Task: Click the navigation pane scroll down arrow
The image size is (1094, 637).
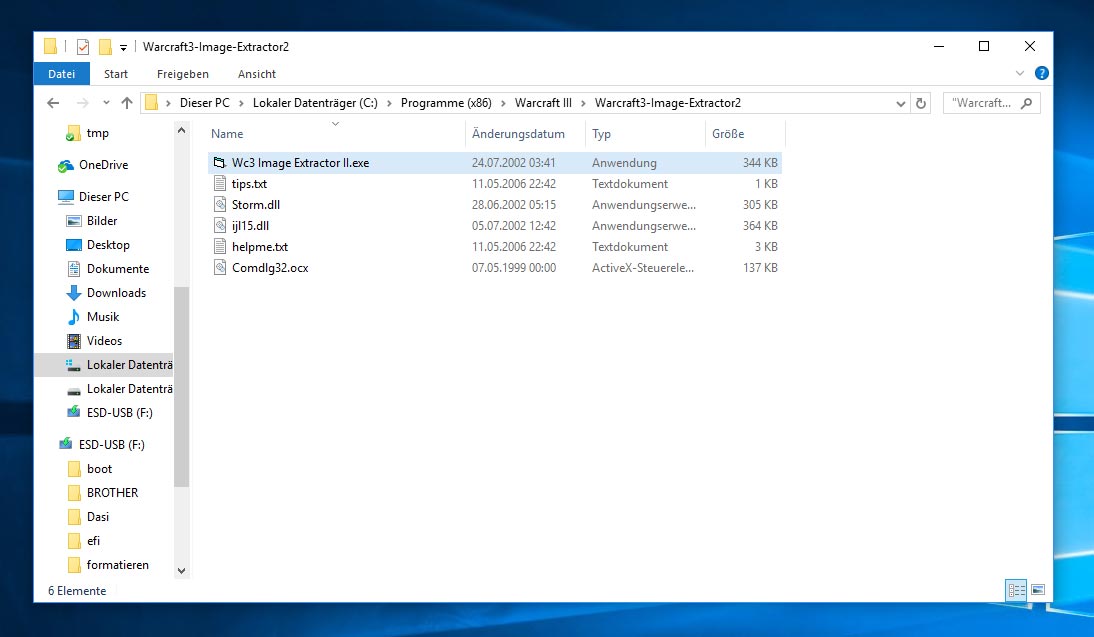Action: [x=181, y=571]
